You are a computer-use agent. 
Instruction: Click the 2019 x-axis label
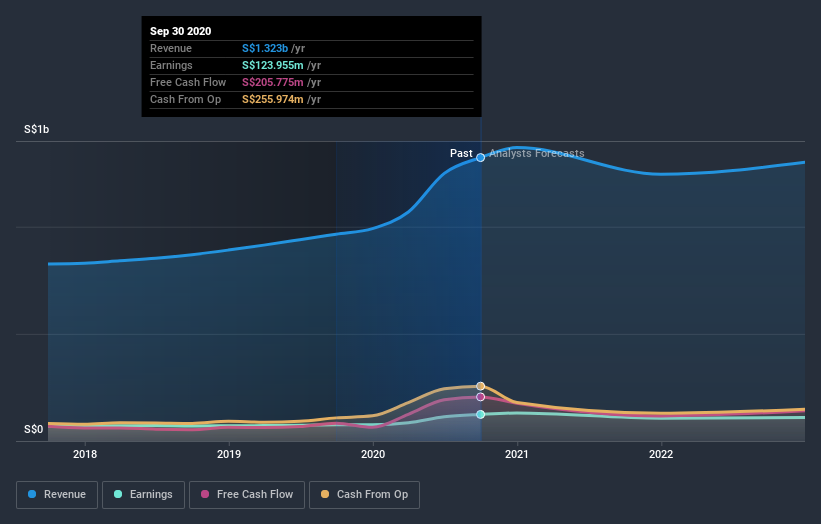point(229,454)
